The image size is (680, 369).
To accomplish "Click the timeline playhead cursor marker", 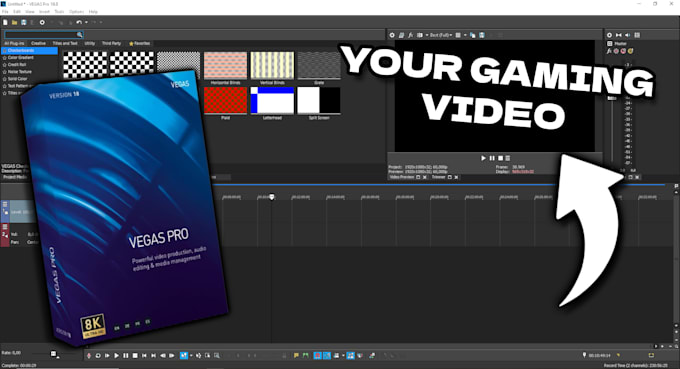I will (x=272, y=197).
